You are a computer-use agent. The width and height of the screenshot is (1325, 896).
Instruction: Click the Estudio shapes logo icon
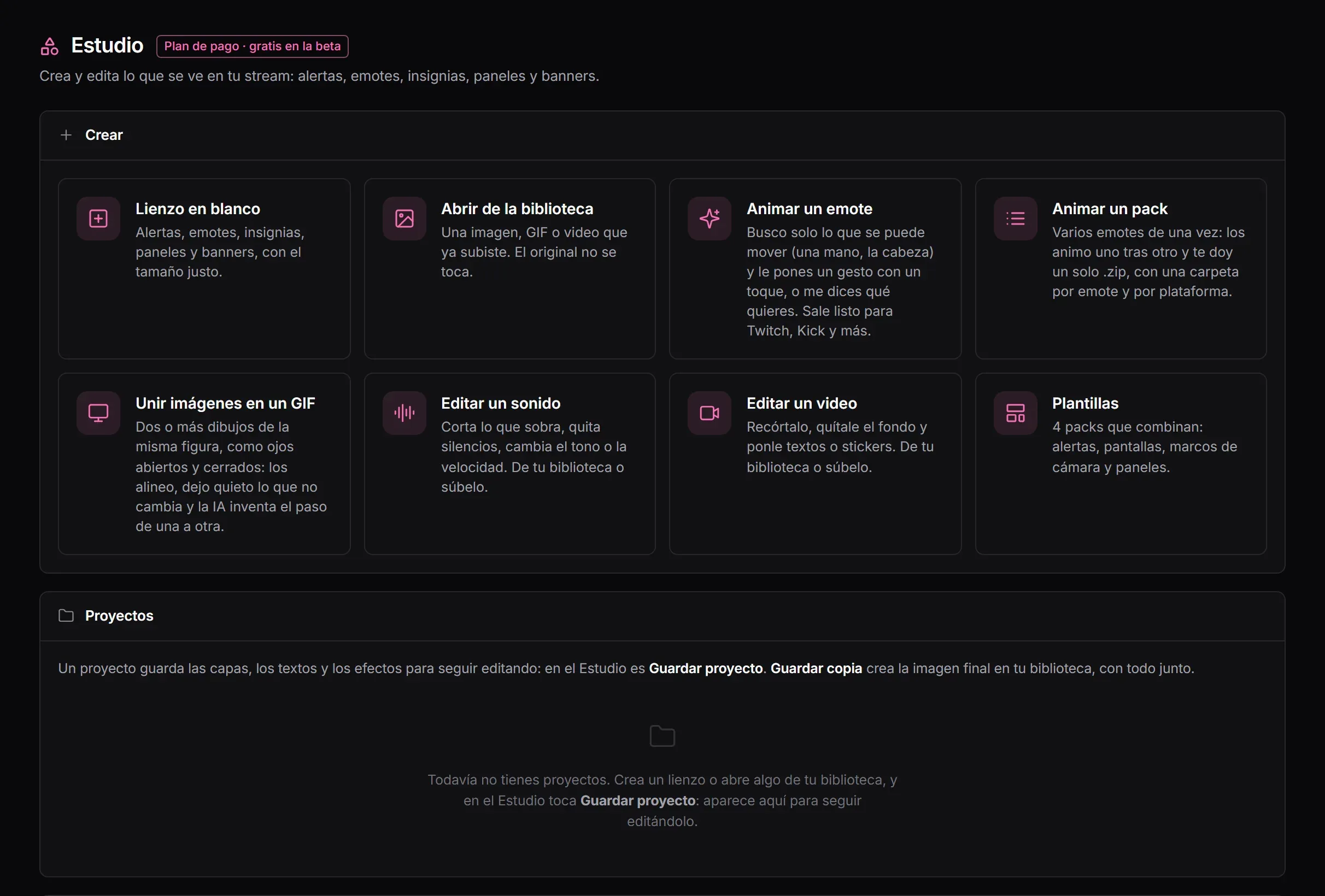(x=50, y=46)
